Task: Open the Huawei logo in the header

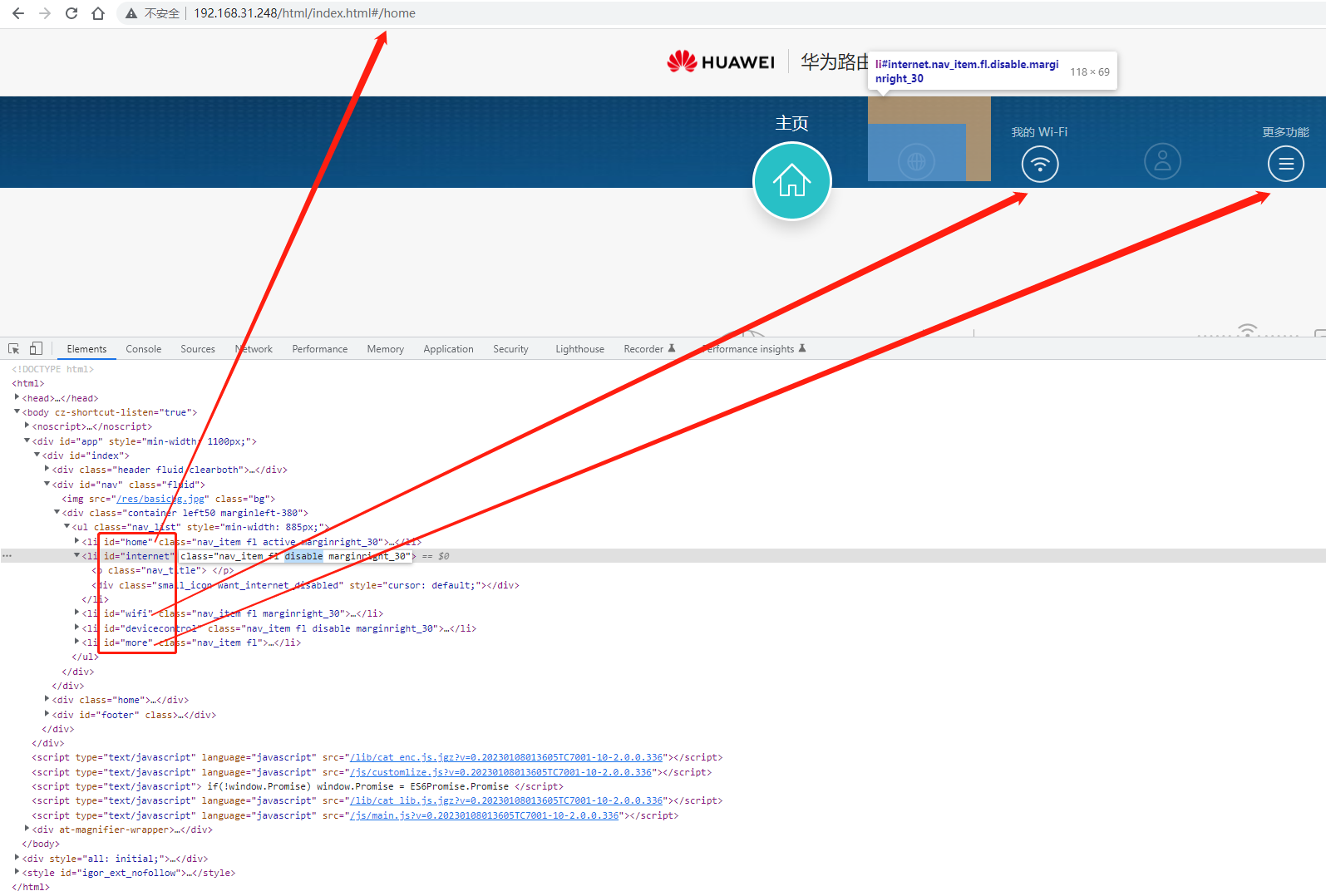Action: coord(721,62)
